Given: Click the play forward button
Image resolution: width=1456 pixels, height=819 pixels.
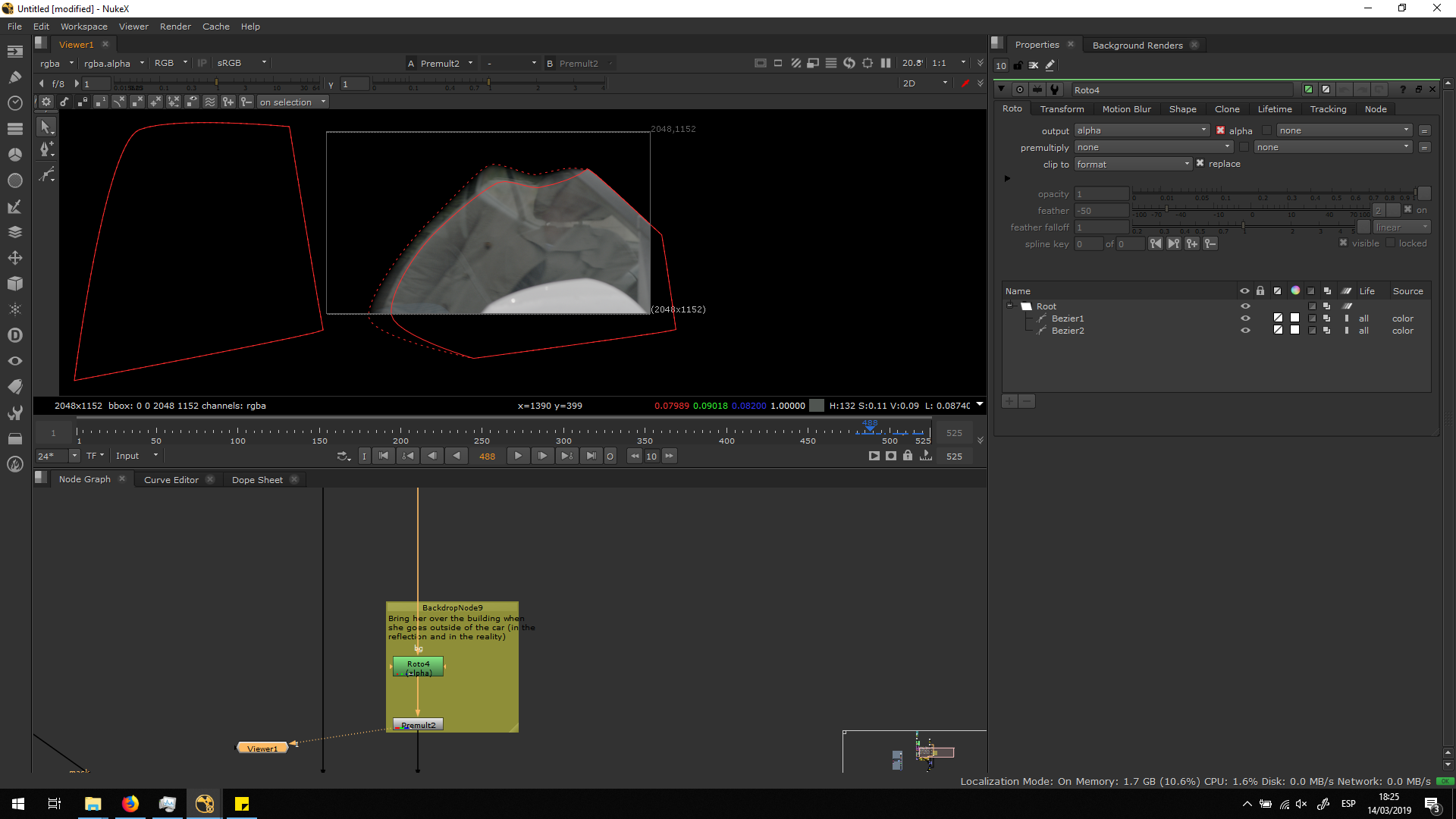Looking at the screenshot, I should [x=518, y=456].
